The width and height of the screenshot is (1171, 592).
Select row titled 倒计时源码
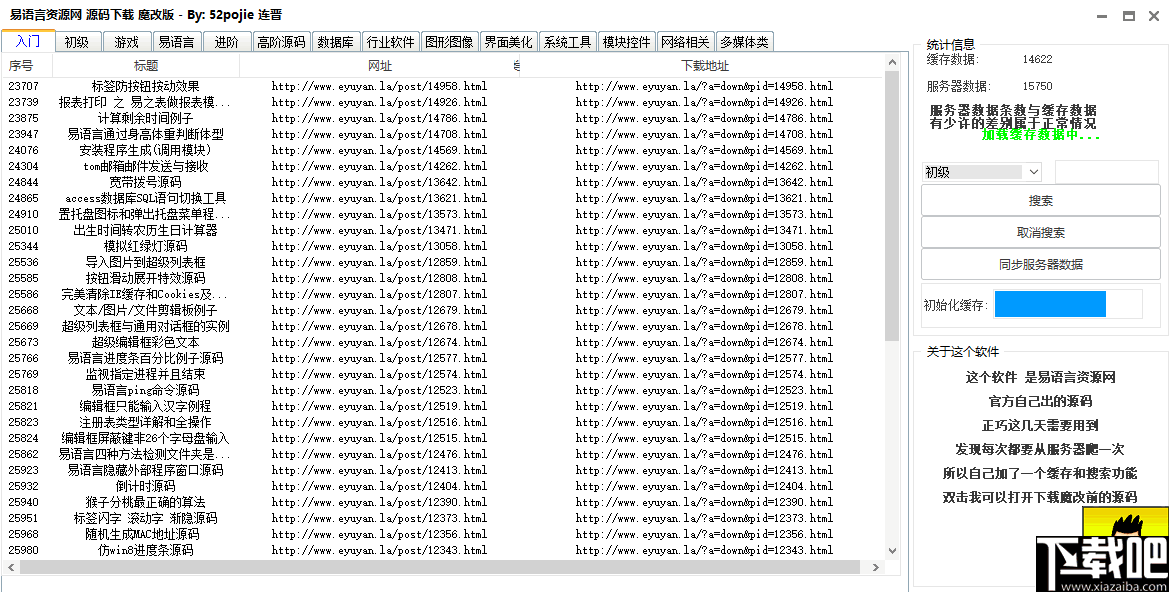pos(443,486)
